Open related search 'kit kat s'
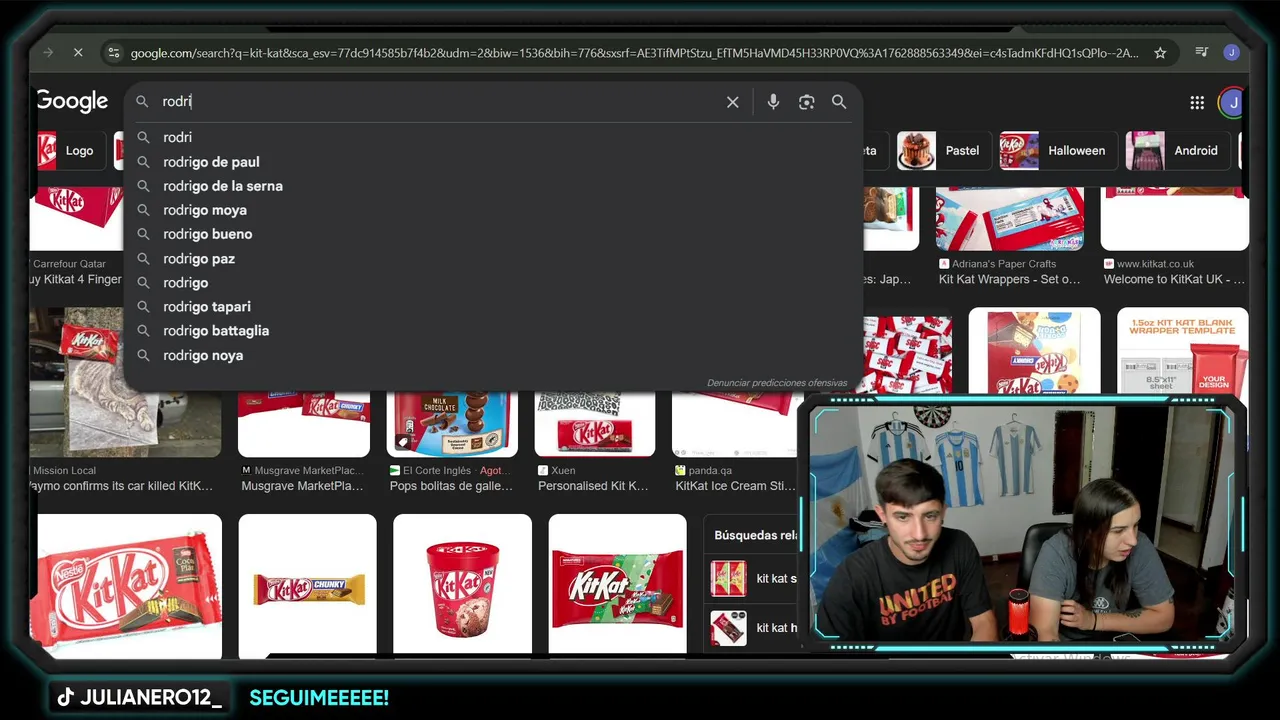The width and height of the screenshot is (1280, 720). pyautogui.click(x=753, y=579)
